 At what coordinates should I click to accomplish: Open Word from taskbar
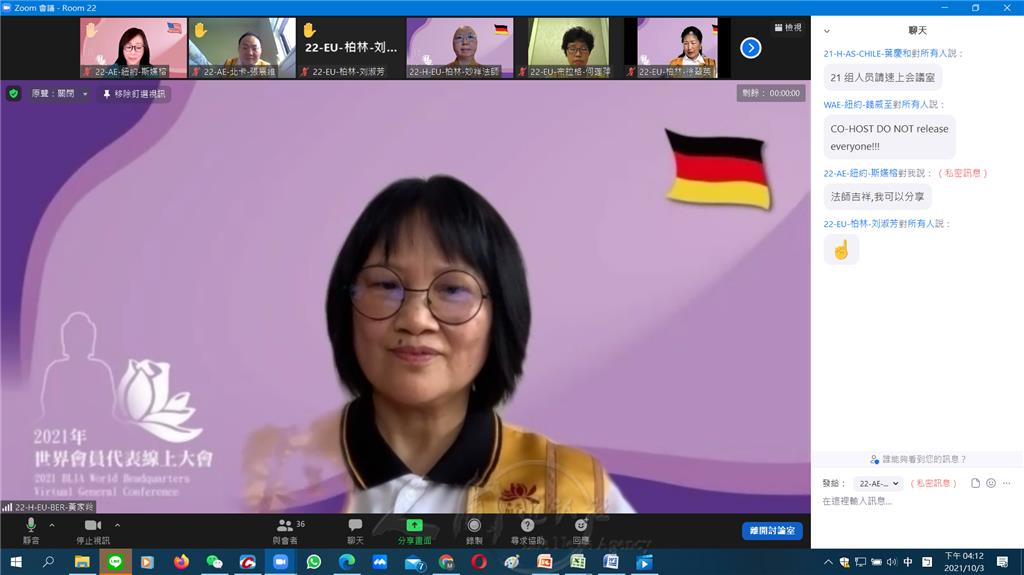click(611, 562)
